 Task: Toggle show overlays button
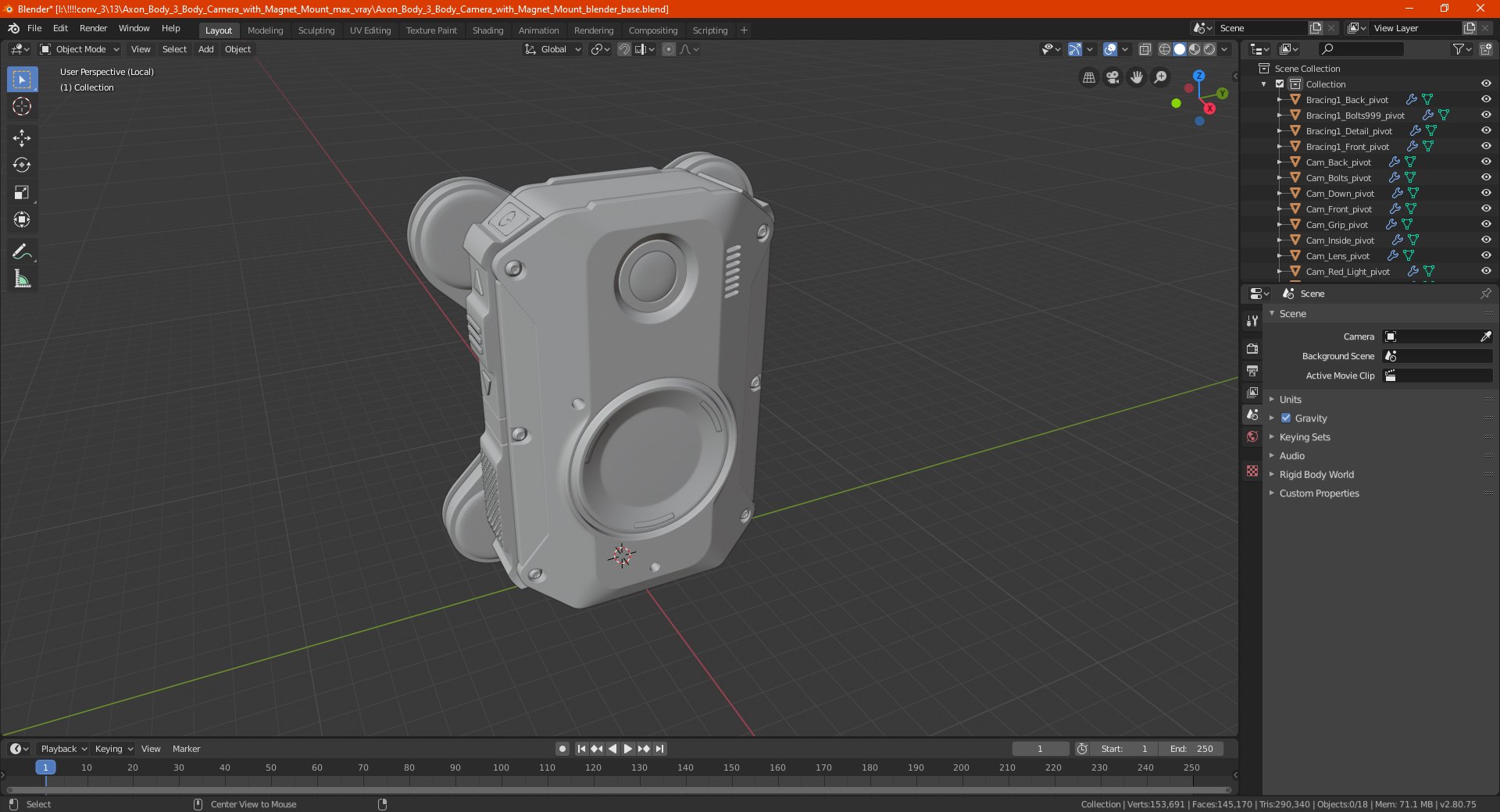point(1110,49)
